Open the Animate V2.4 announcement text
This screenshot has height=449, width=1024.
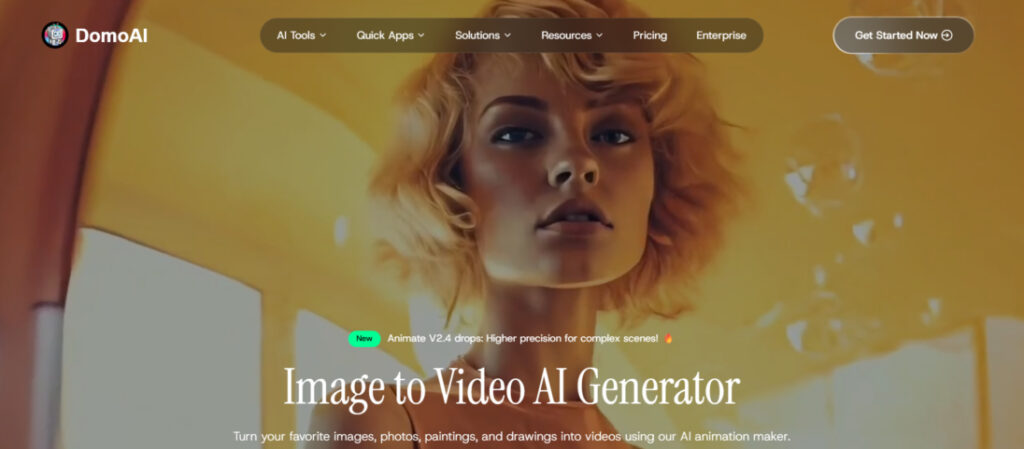pos(522,339)
